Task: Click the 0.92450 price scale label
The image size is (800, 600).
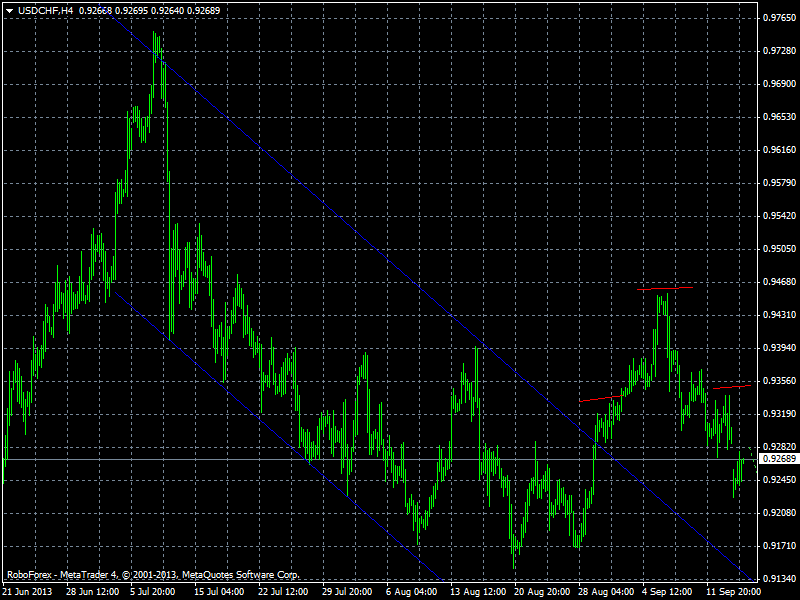Action: click(x=779, y=480)
